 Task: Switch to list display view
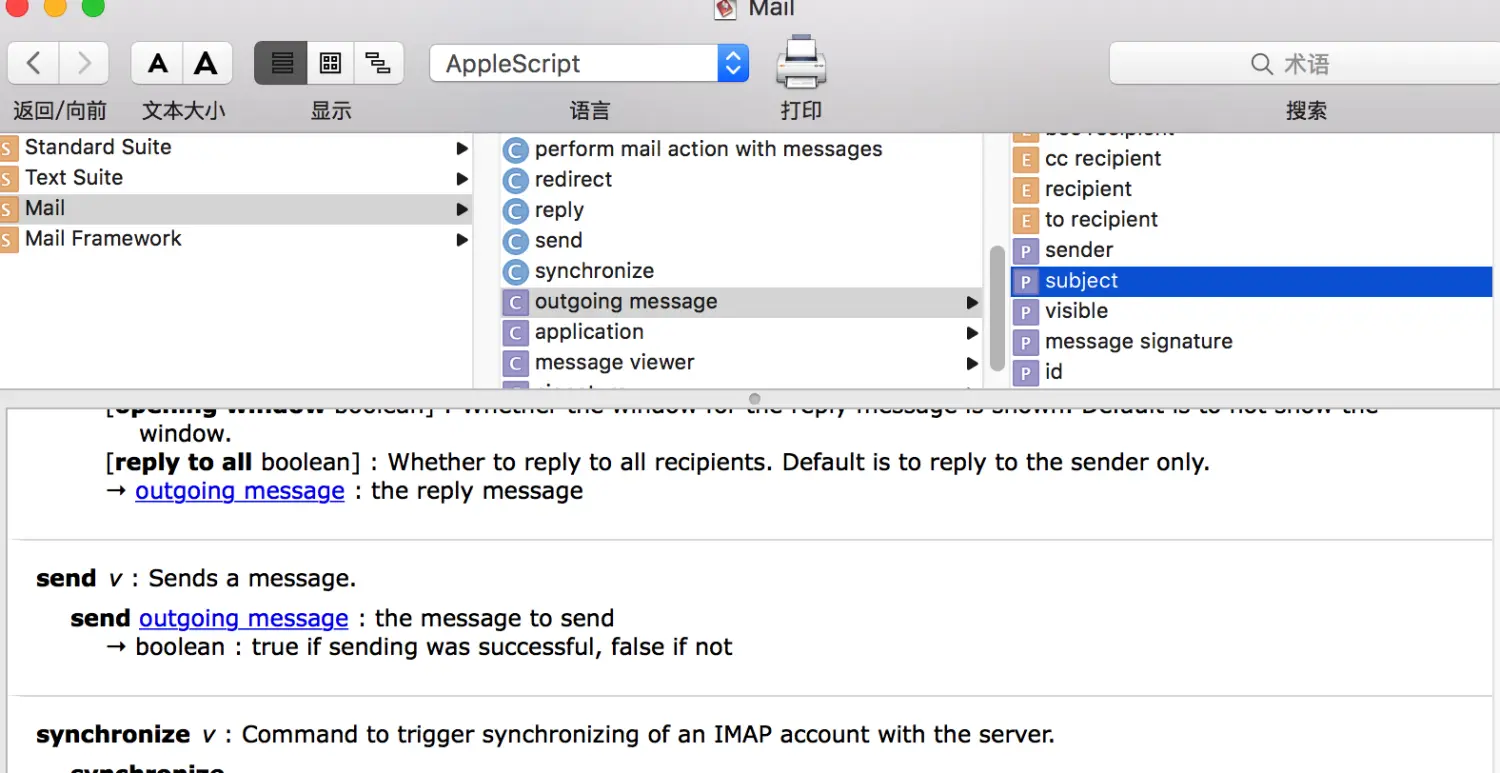click(281, 63)
